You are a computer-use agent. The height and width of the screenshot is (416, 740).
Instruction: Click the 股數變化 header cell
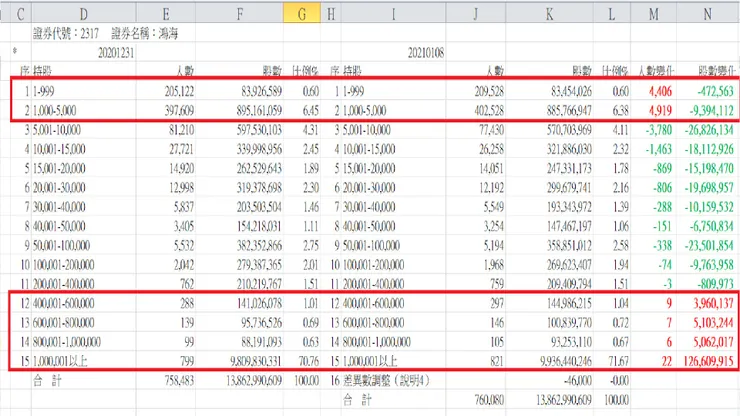(716, 71)
